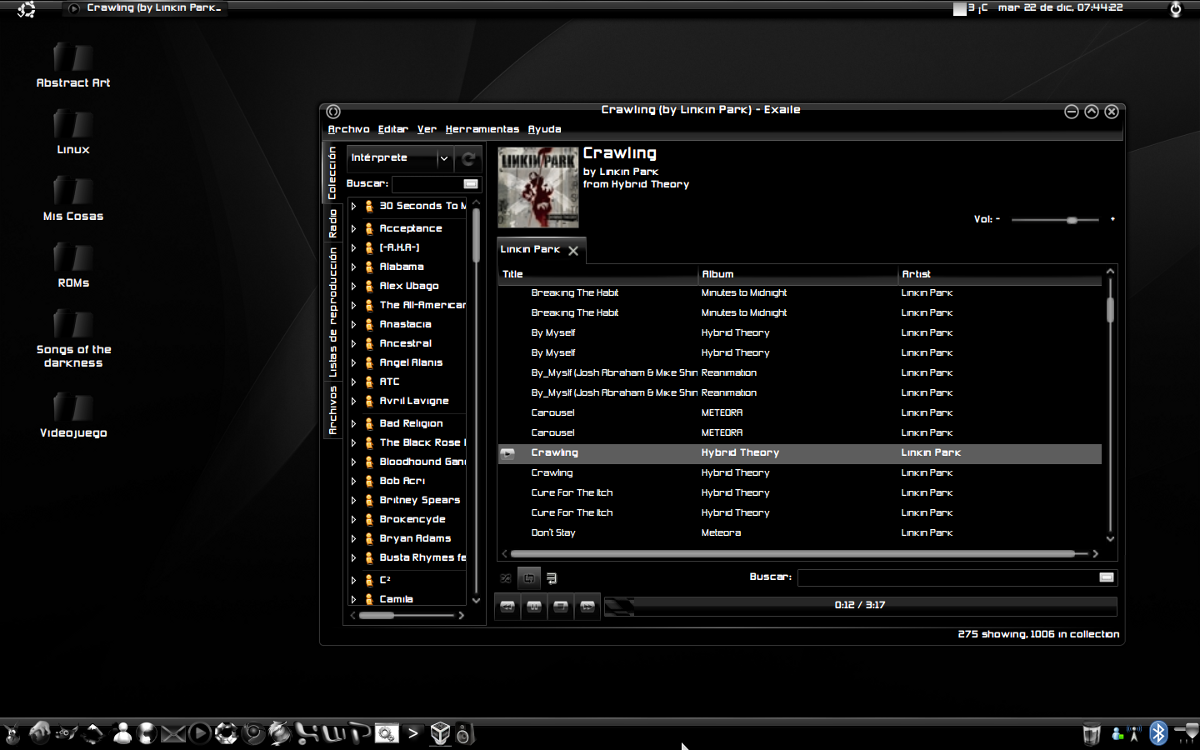Screen dimensions: 1200x750
Task: Open the Mis Cosas desktop folder
Action: pyautogui.click(x=73, y=198)
